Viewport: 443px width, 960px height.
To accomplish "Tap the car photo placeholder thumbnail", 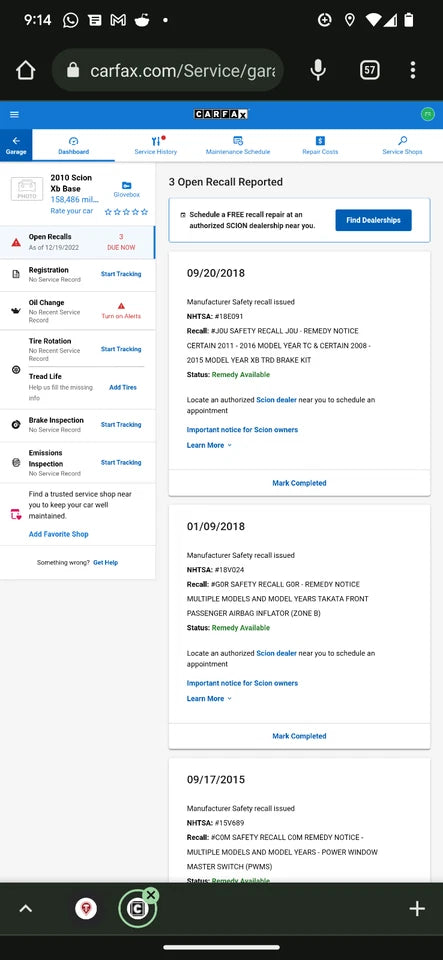I will 27,189.
